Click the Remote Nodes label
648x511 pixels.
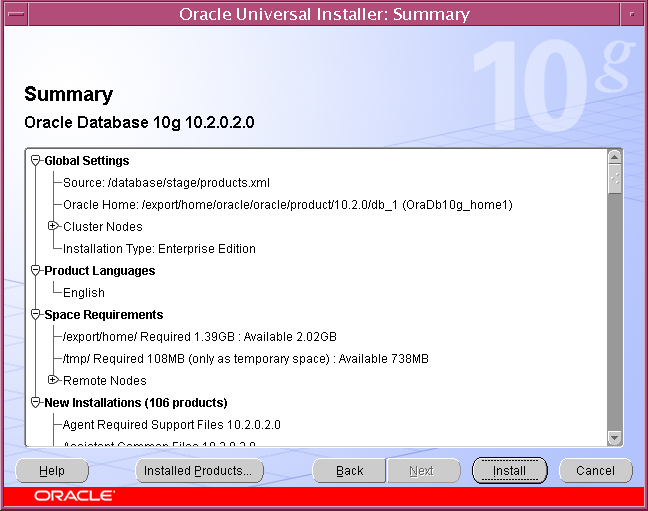[105, 380]
